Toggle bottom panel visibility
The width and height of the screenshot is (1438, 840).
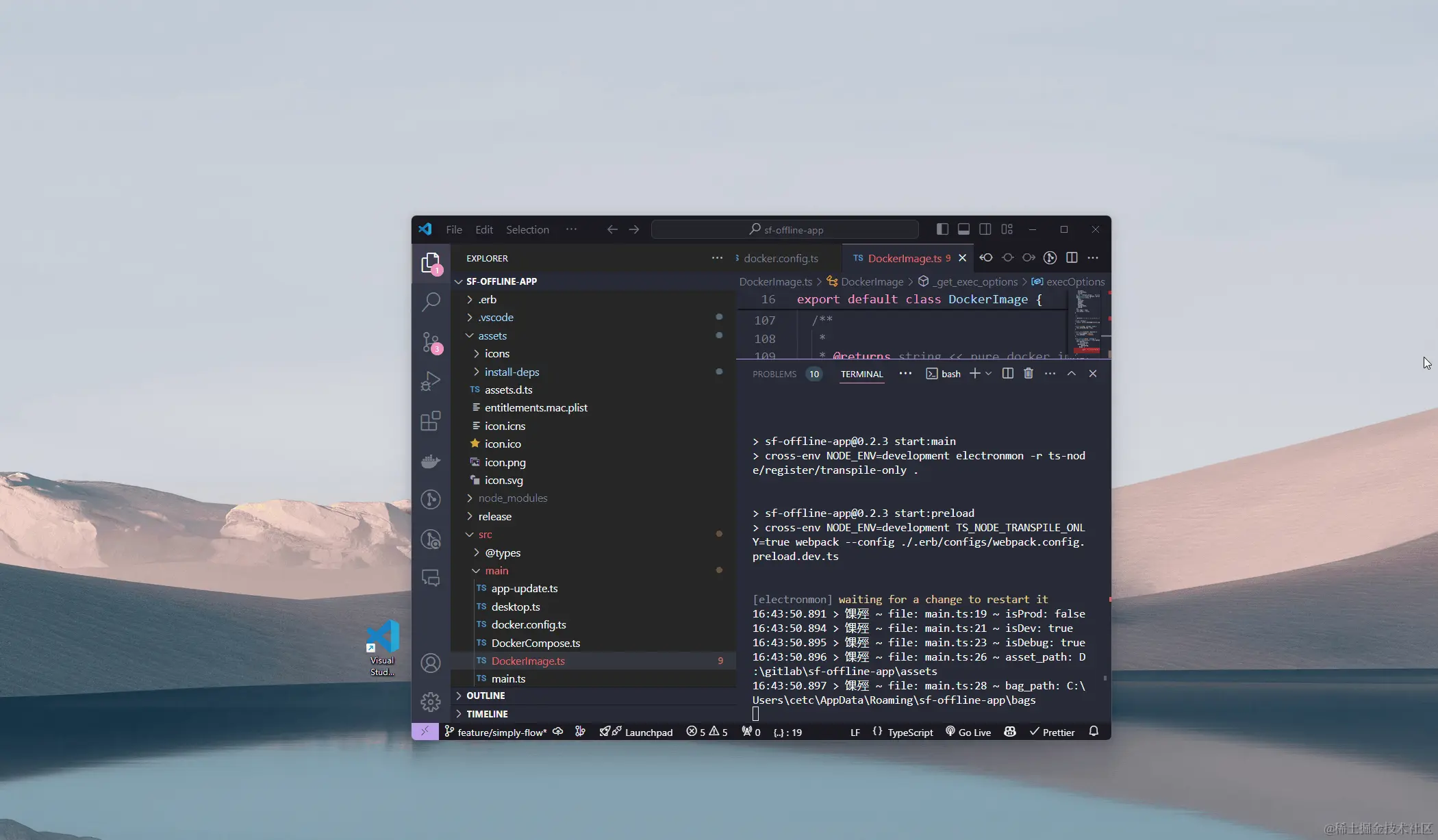coord(963,229)
